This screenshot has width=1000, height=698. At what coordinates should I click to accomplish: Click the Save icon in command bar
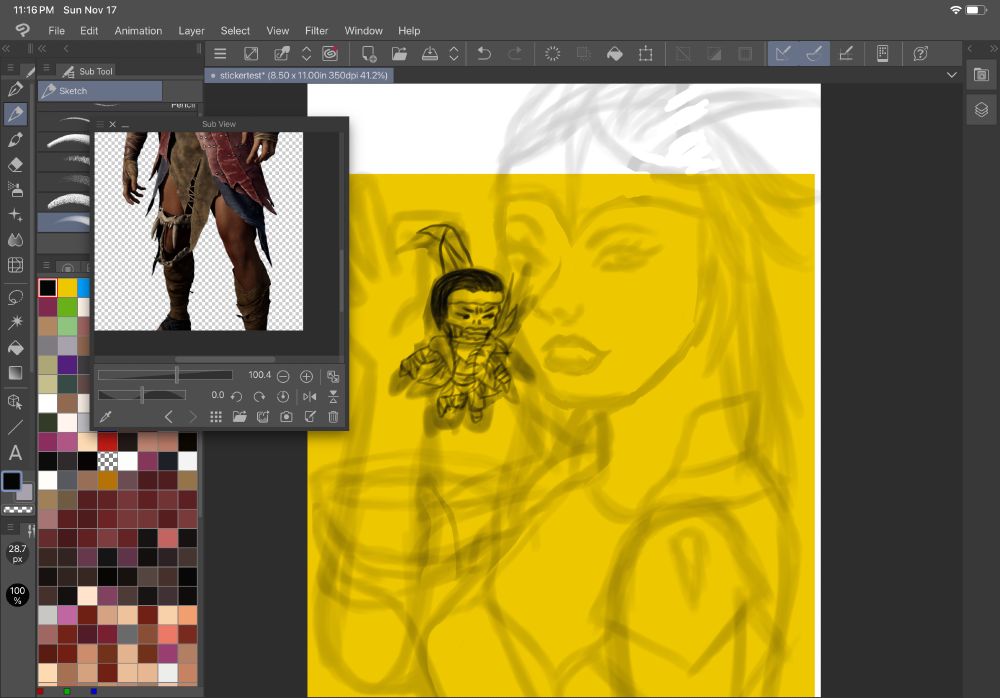430,54
